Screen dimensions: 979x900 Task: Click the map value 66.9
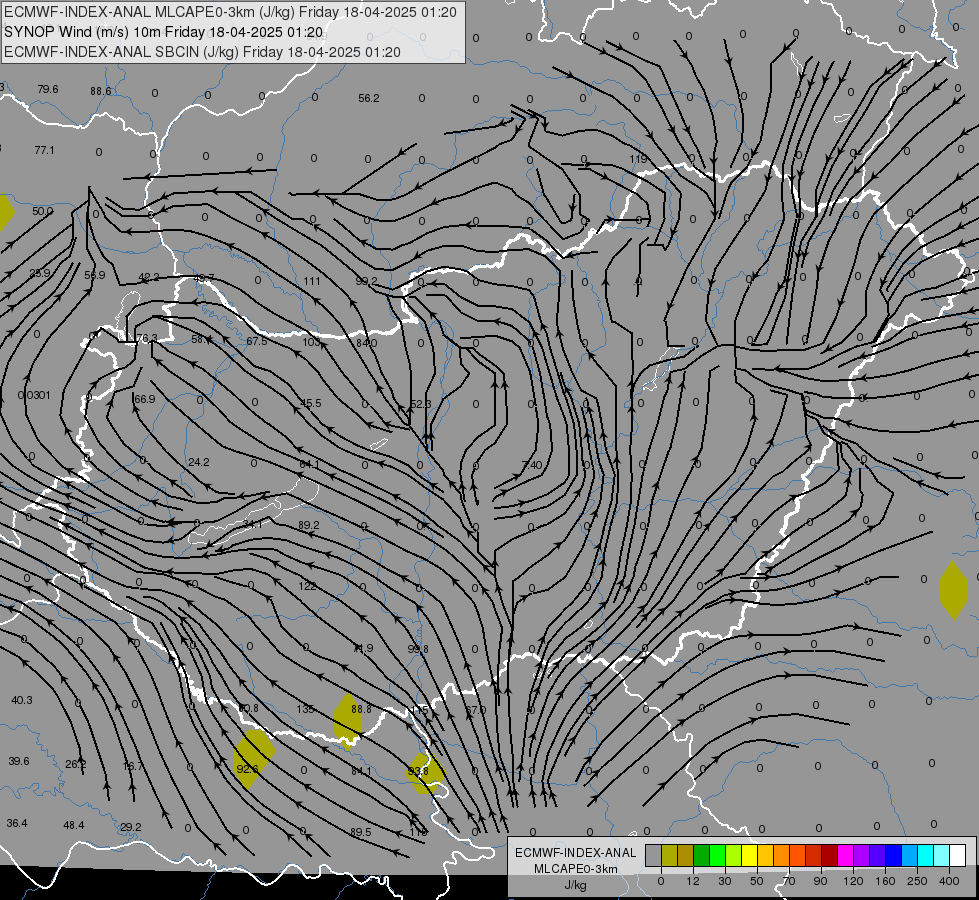click(x=145, y=399)
